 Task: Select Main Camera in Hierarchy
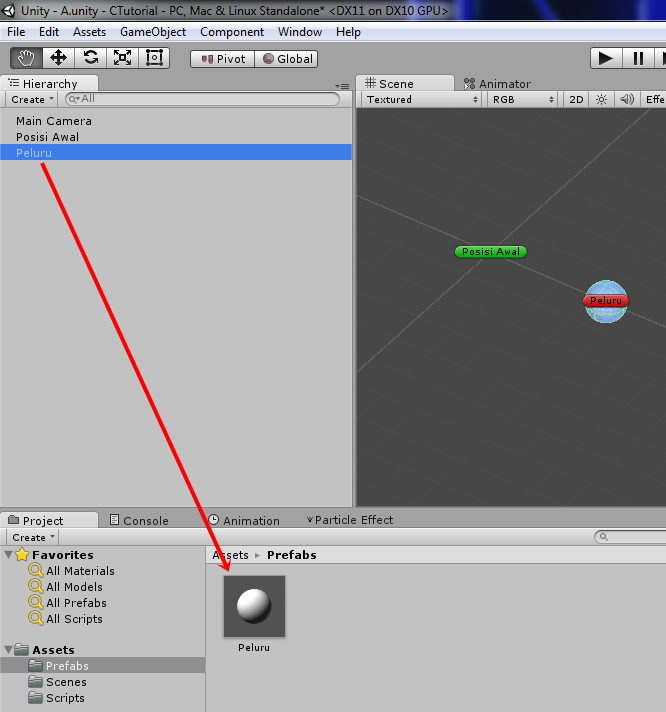pos(176,121)
